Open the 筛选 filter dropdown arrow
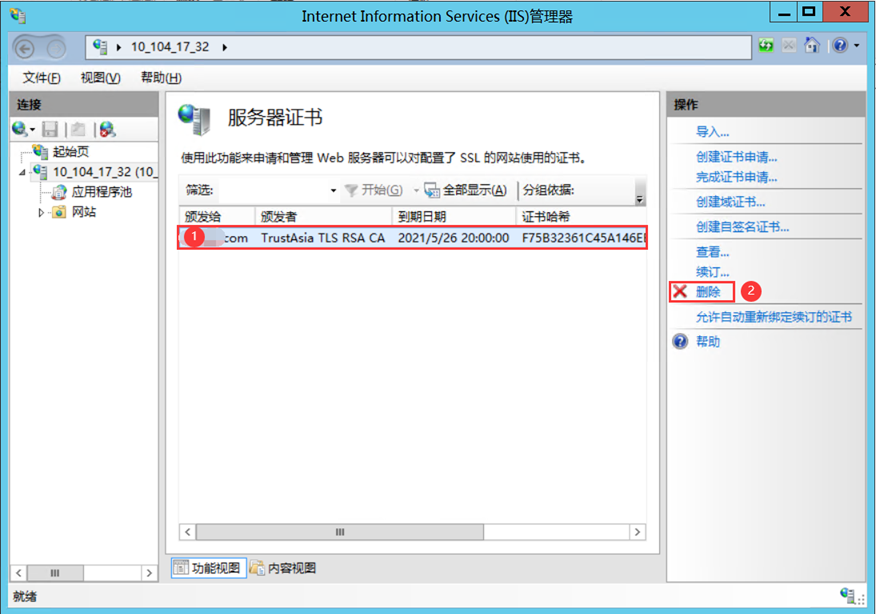 click(333, 191)
